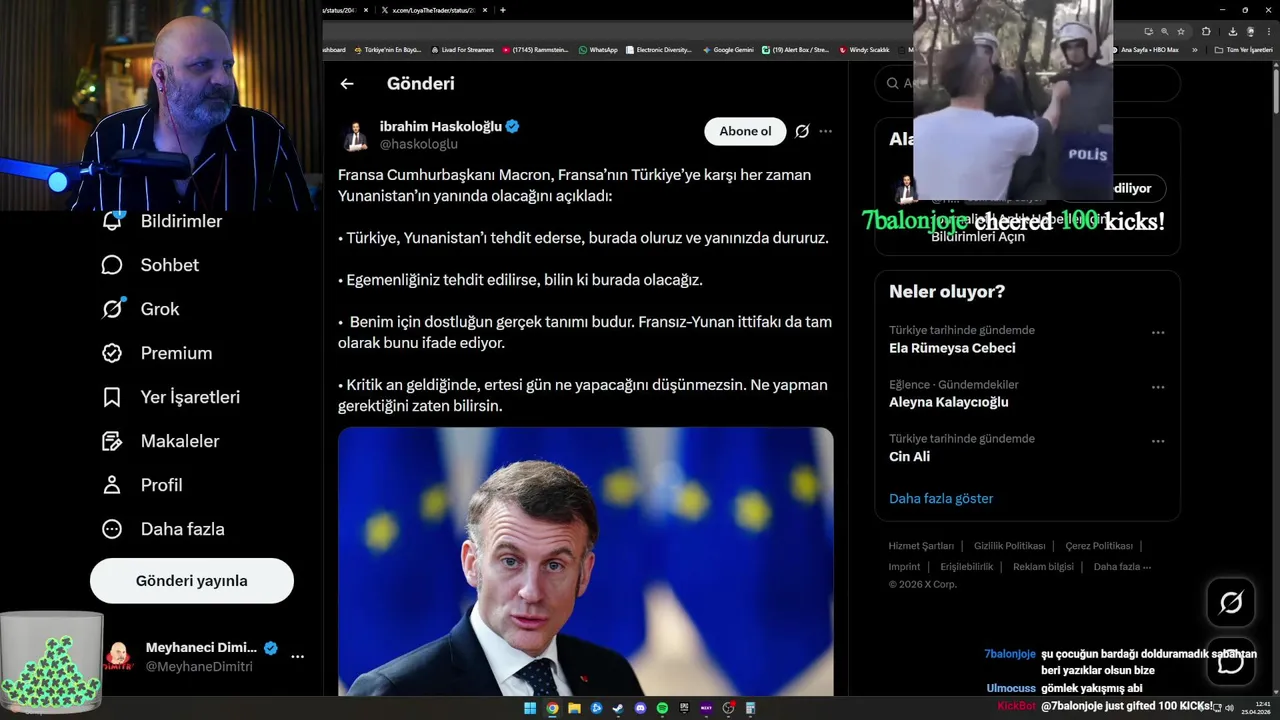Open options dots for Cin Ali trend

(x=1158, y=441)
